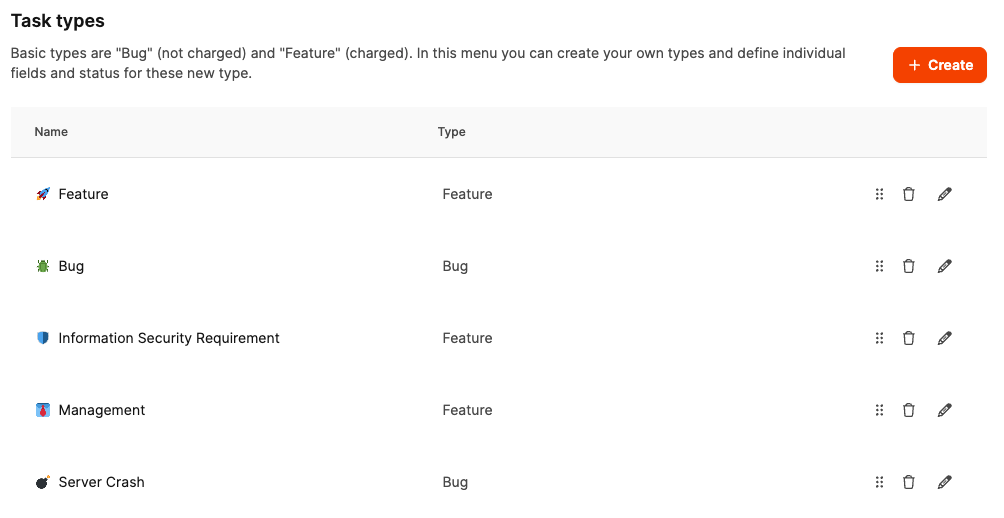Edit Information Security Requirement type
This screenshot has width=1004, height=518.
coord(944,338)
